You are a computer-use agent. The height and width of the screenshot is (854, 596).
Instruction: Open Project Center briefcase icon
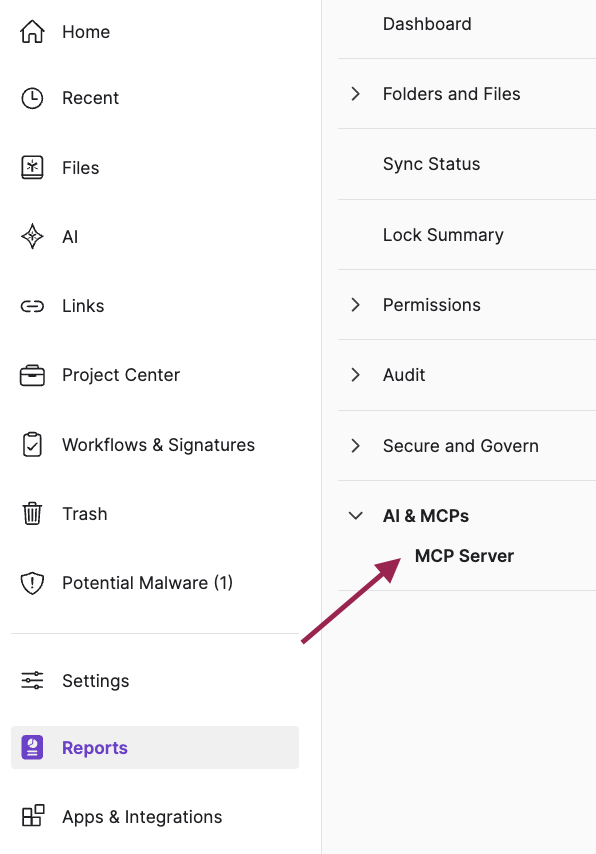point(32,375)
